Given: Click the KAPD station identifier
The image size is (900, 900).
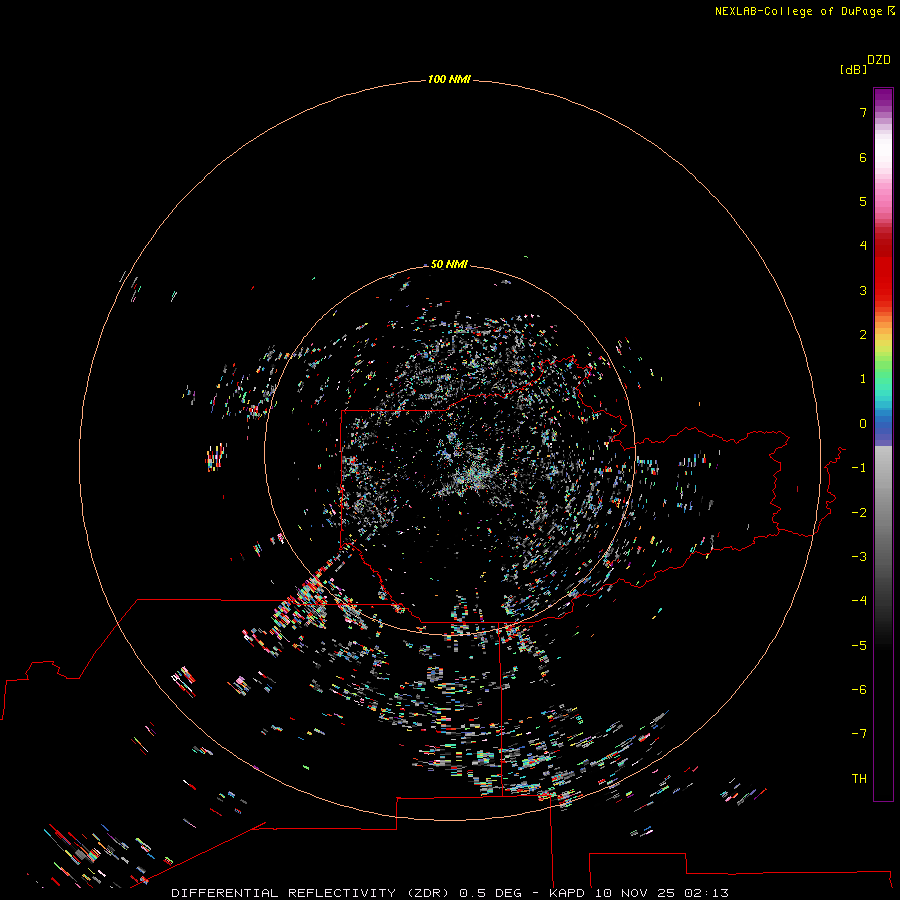Looking at the screenshot, I should 567,893.
